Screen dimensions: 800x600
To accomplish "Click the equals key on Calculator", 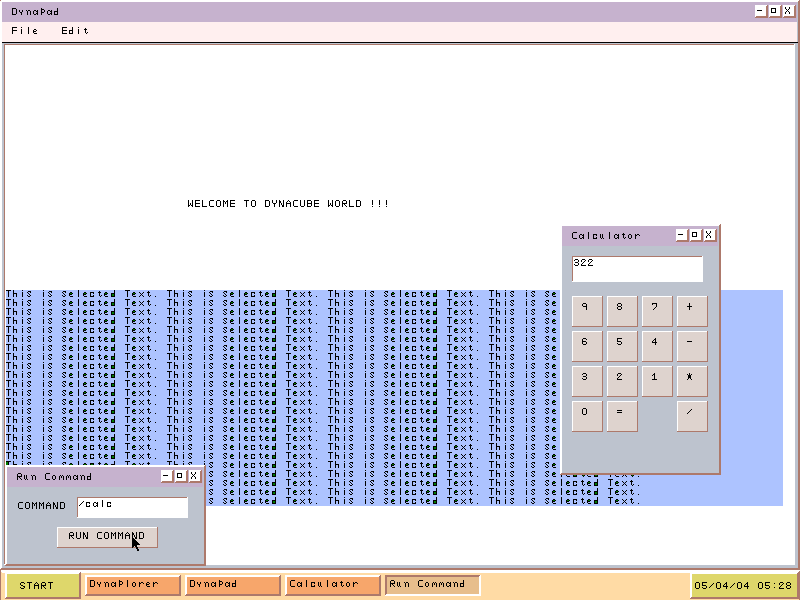I will [622, 416].
